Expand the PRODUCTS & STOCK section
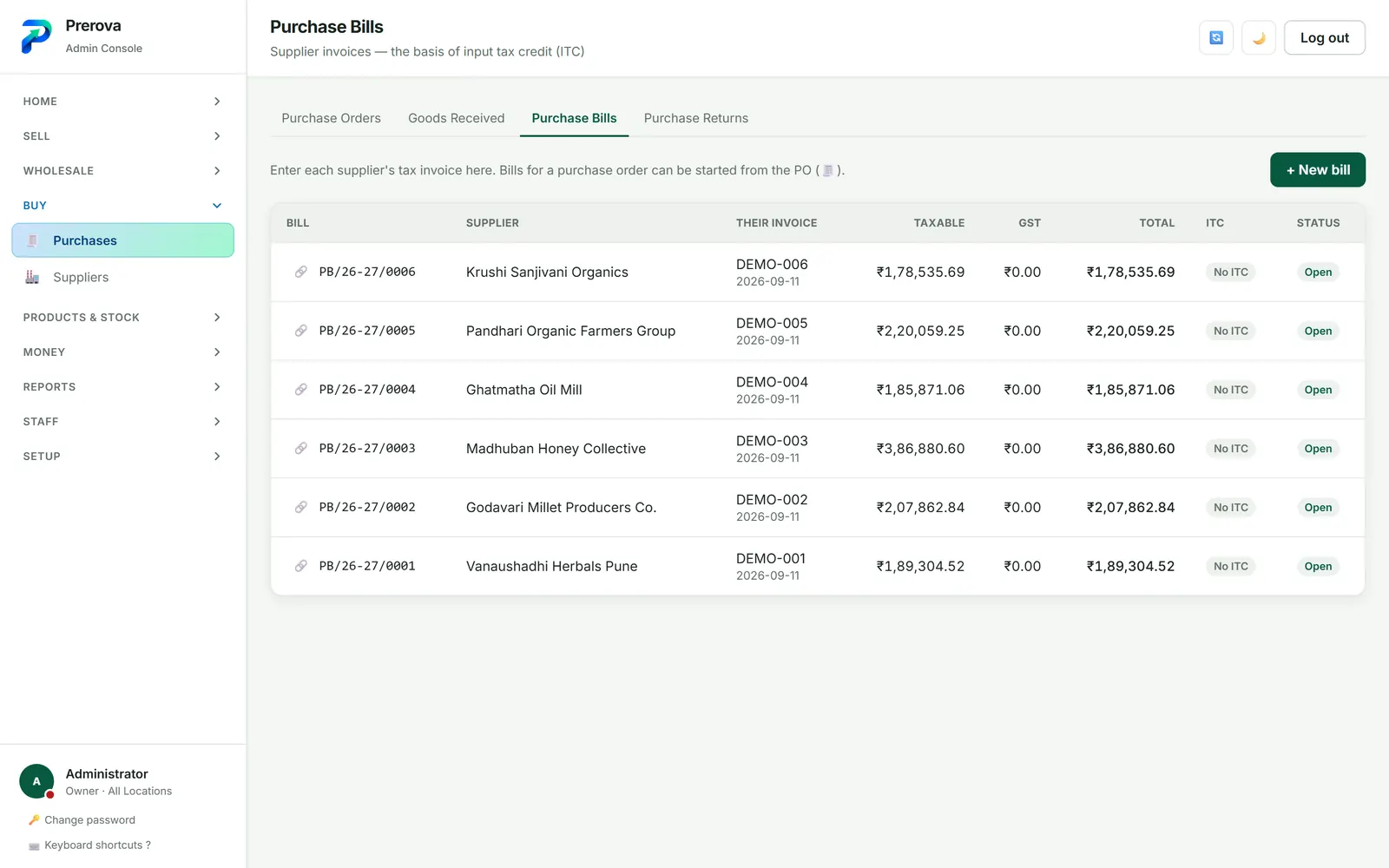This screenshot has height=868, width=1389. pyautogui.click(x=122, y=318)
